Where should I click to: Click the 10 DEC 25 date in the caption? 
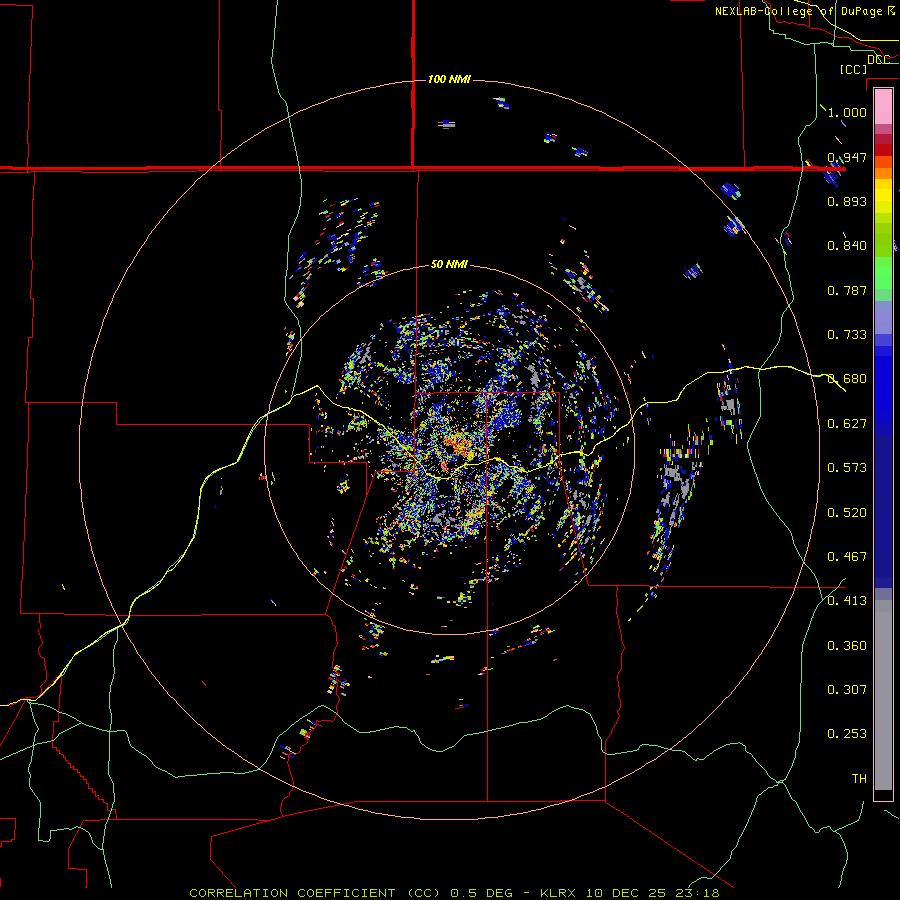point(626,893)
